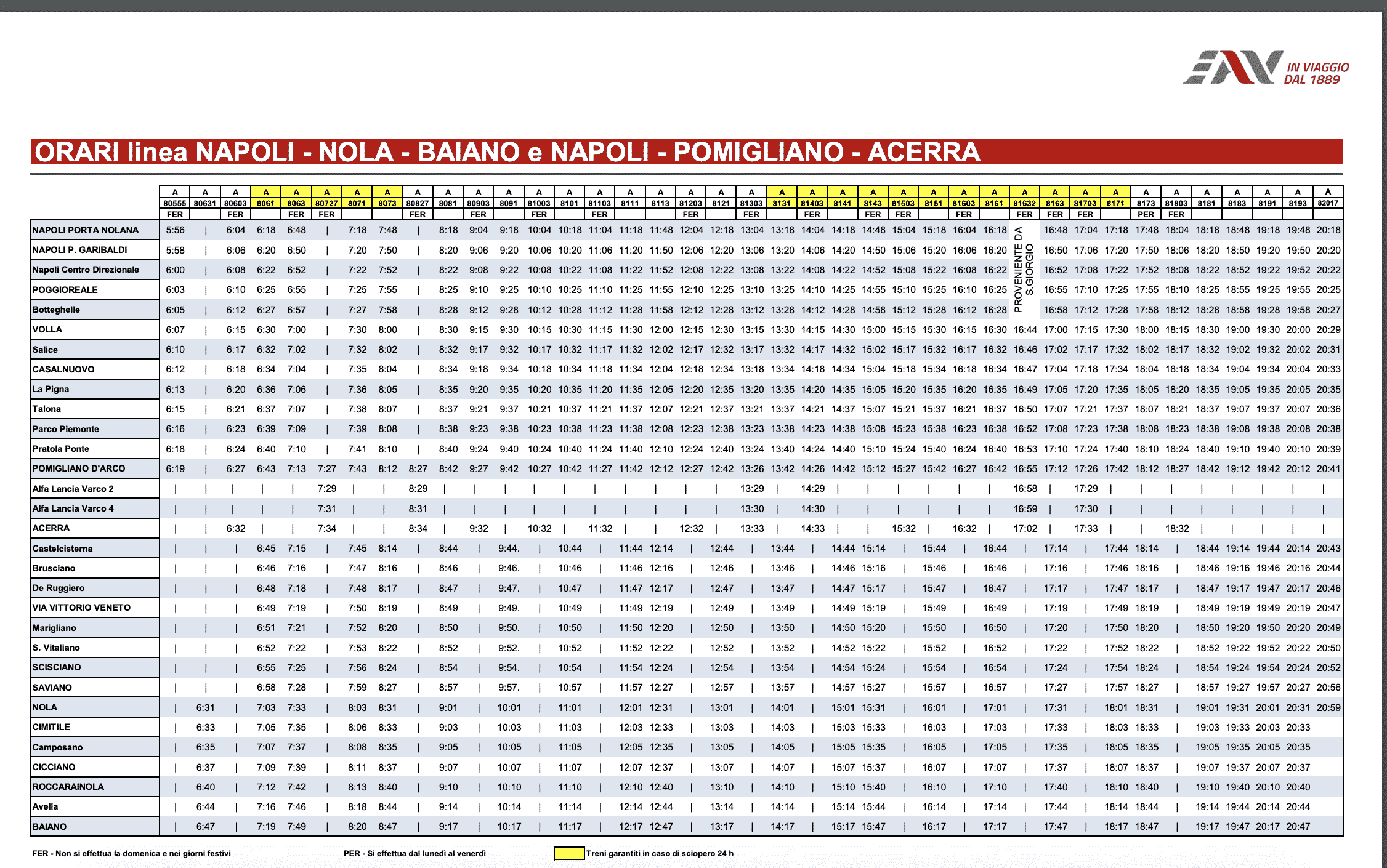Click the Avella station label

[x=46, y=806]
